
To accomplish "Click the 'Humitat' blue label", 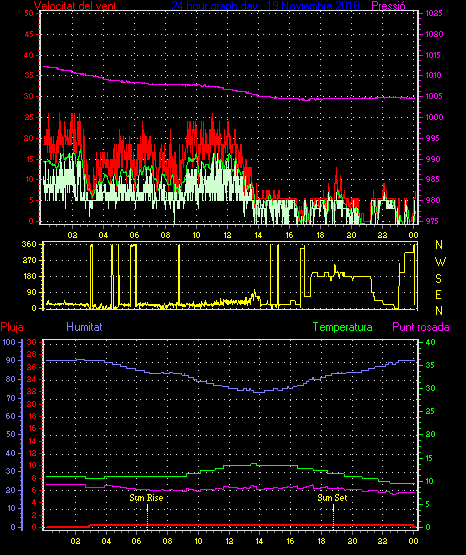I will pos(84,327).
